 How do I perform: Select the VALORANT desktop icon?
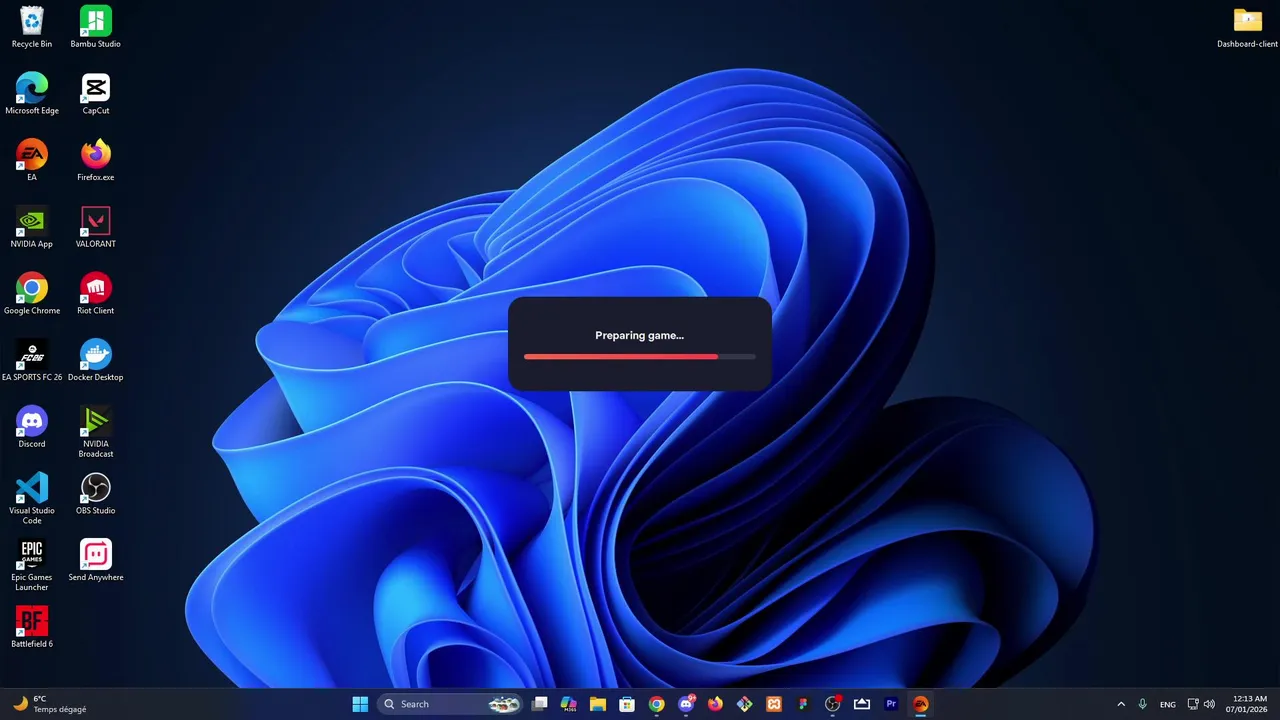click(x=96, y=227)
